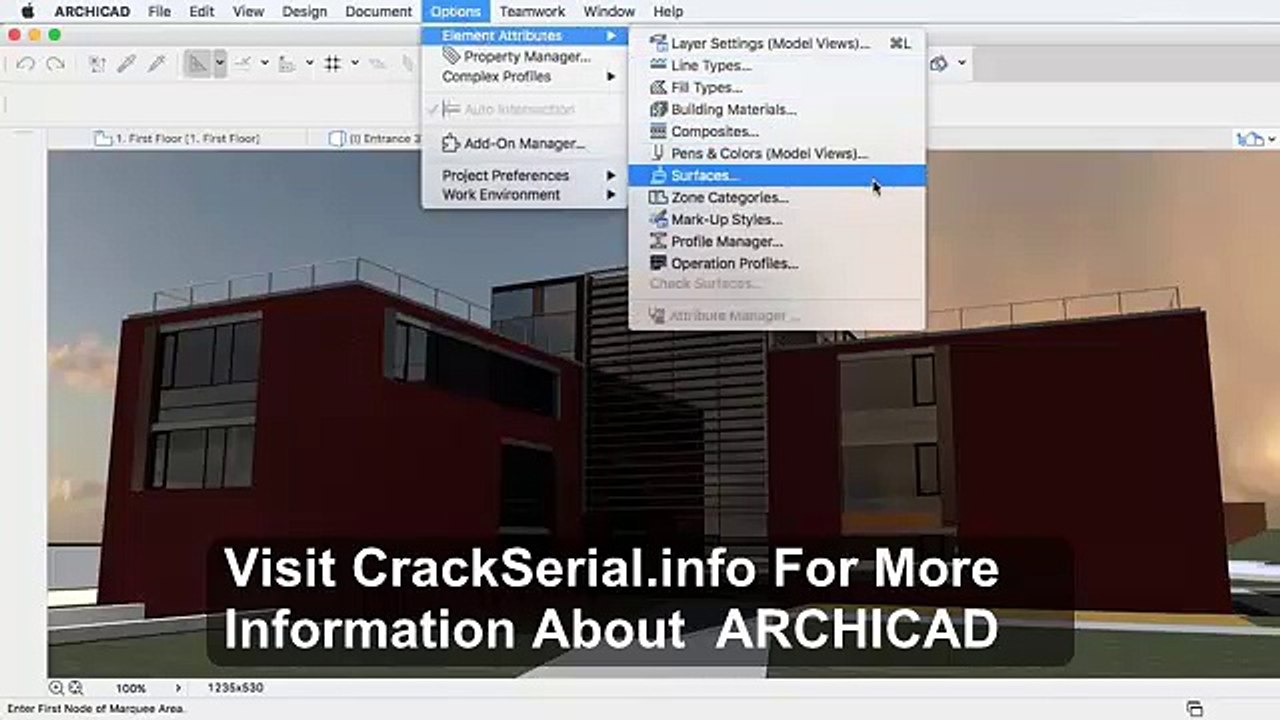Expand the Work Environment submenu

524,195
